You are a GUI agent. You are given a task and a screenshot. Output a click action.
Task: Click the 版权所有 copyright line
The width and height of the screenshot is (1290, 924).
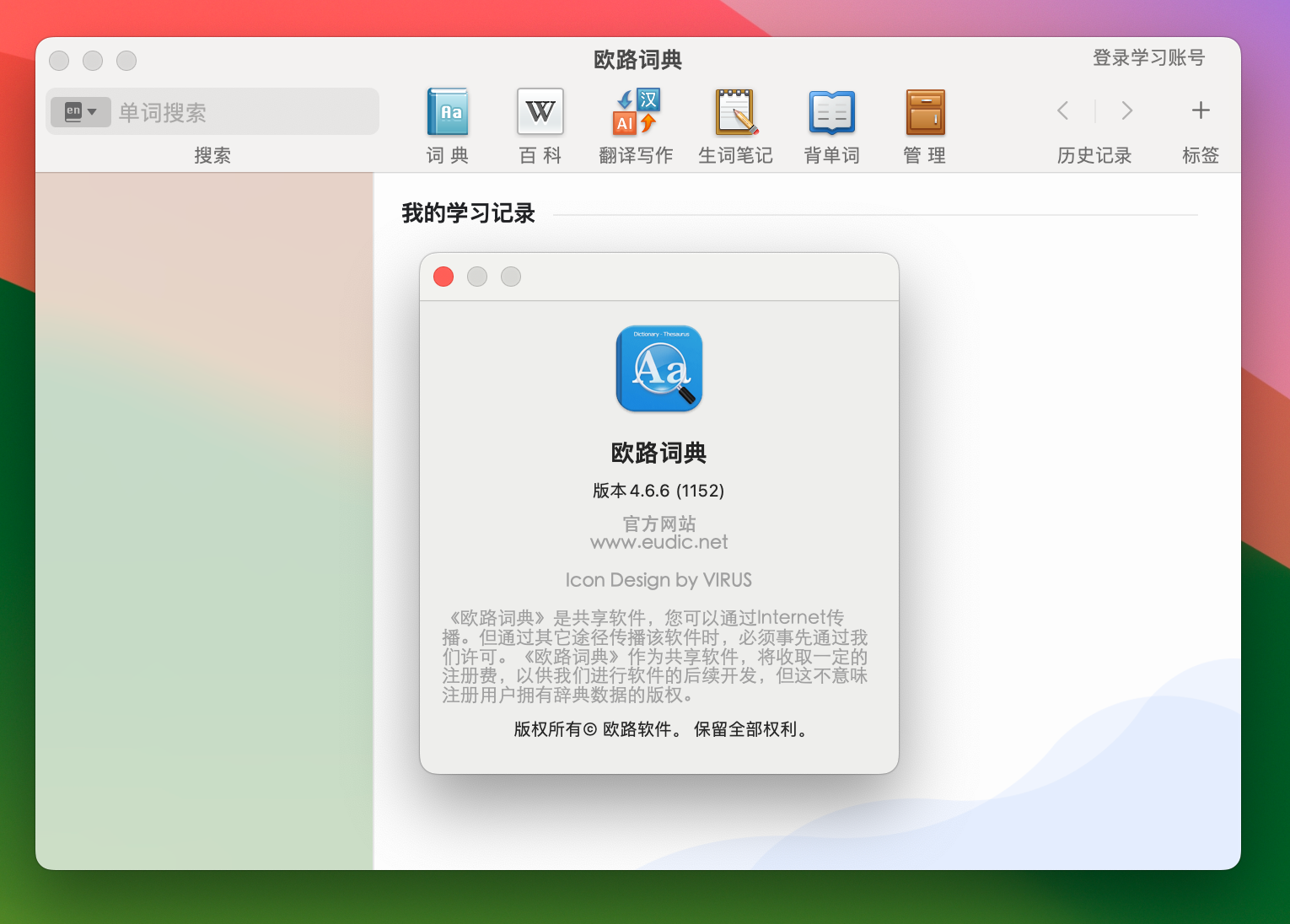(662, 729)
